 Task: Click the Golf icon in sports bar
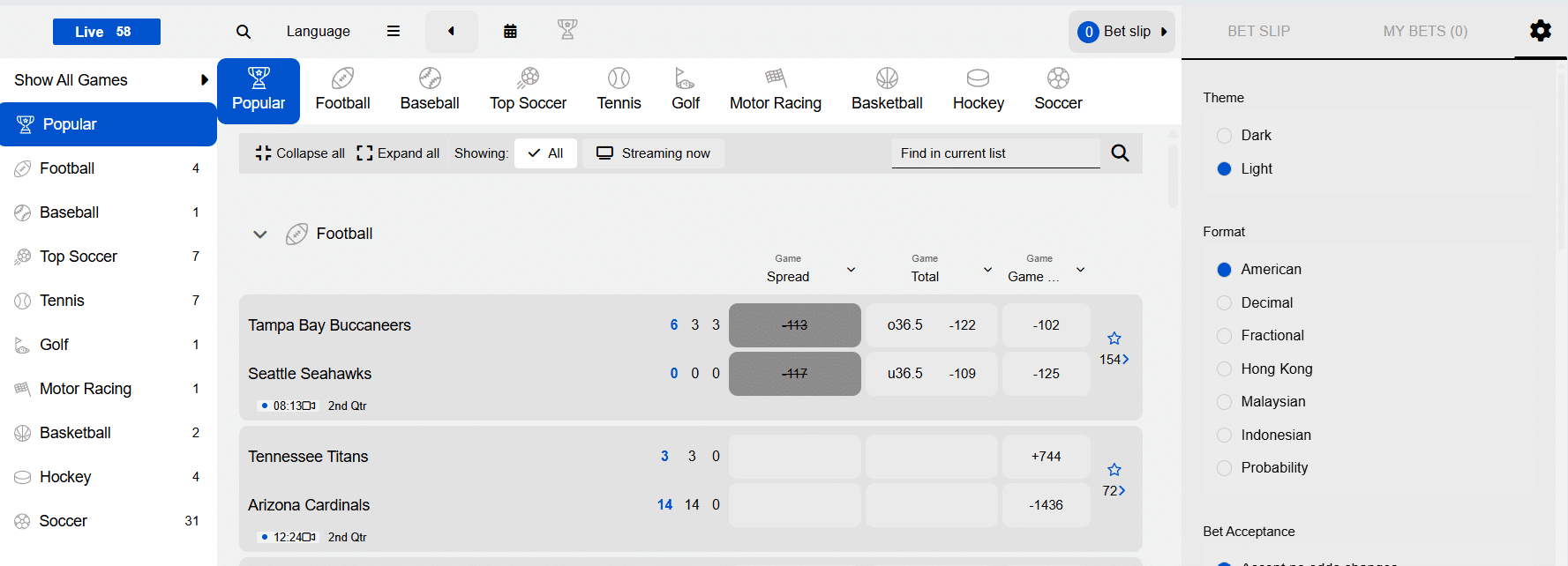point(685,78)
